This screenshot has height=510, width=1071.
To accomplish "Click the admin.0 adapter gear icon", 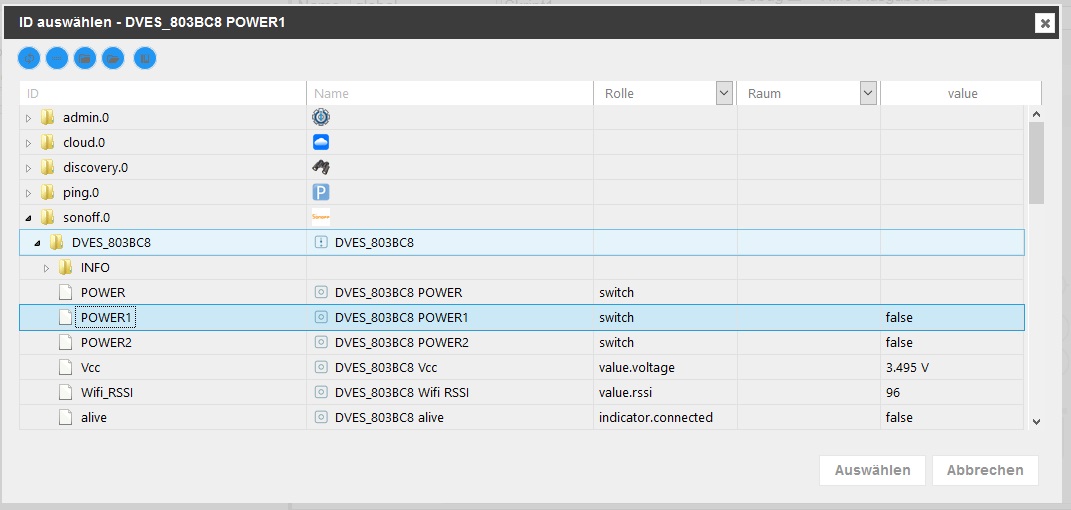I will click(321, 118).
